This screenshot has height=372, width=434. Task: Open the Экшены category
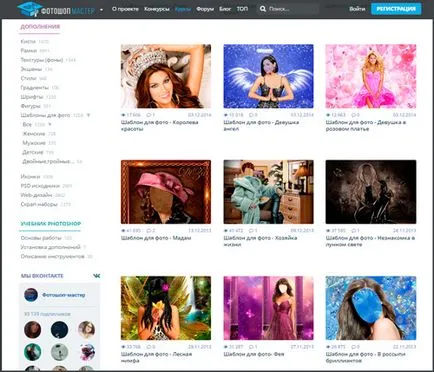[31, 69]
